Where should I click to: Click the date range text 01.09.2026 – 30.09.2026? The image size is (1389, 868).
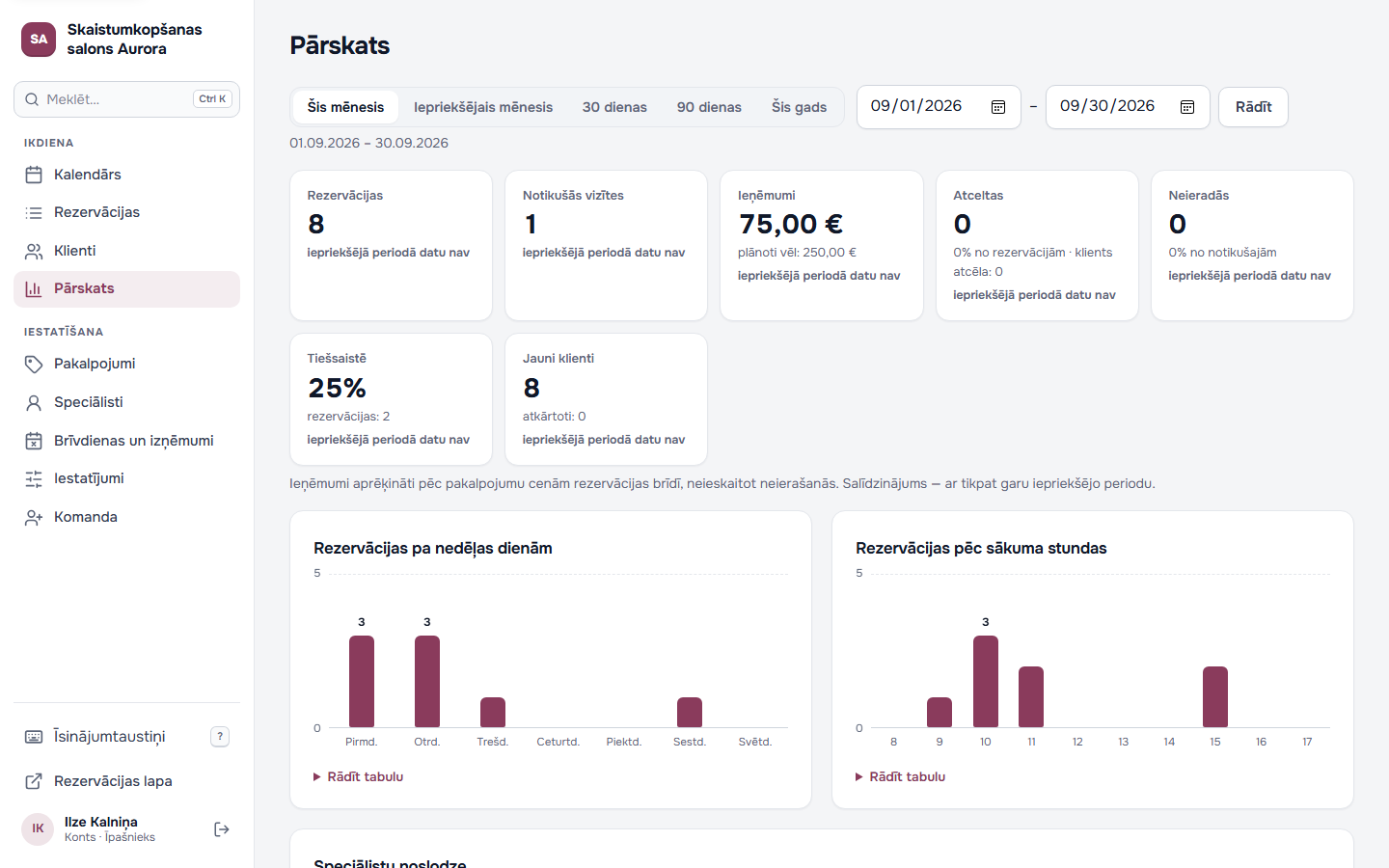[x=369, y=143]
